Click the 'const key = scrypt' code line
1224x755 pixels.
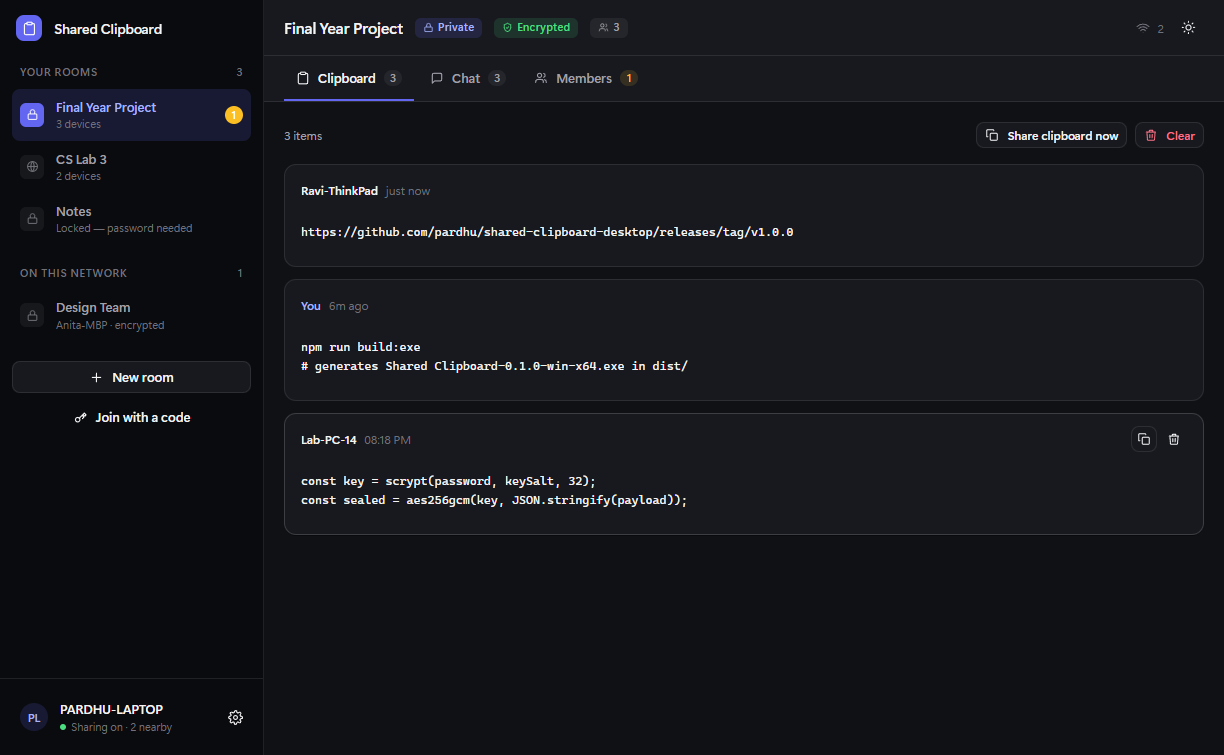pos(448,481)
